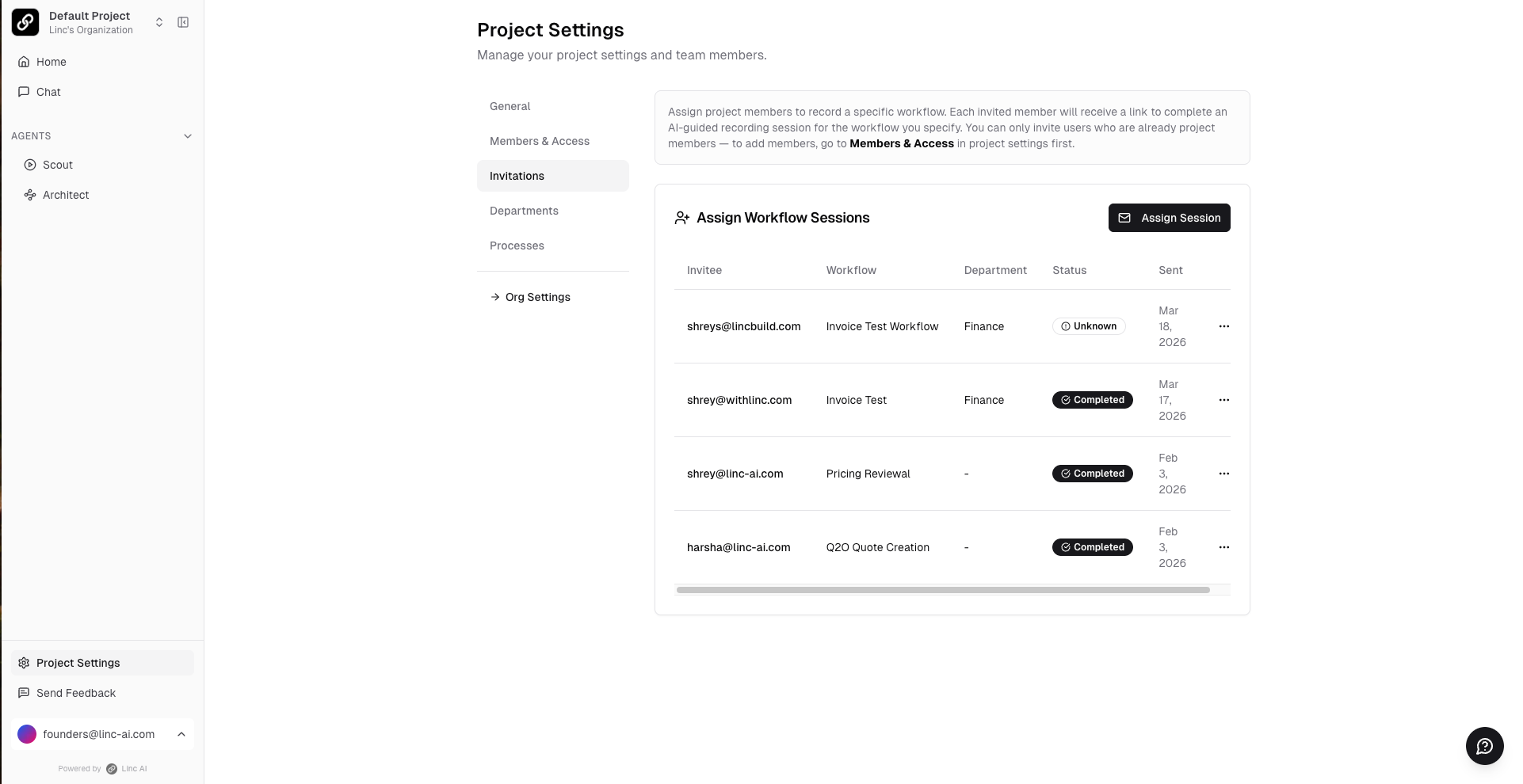Open the Architect agent
1523x784 pixels.
[x=65, y=195]
